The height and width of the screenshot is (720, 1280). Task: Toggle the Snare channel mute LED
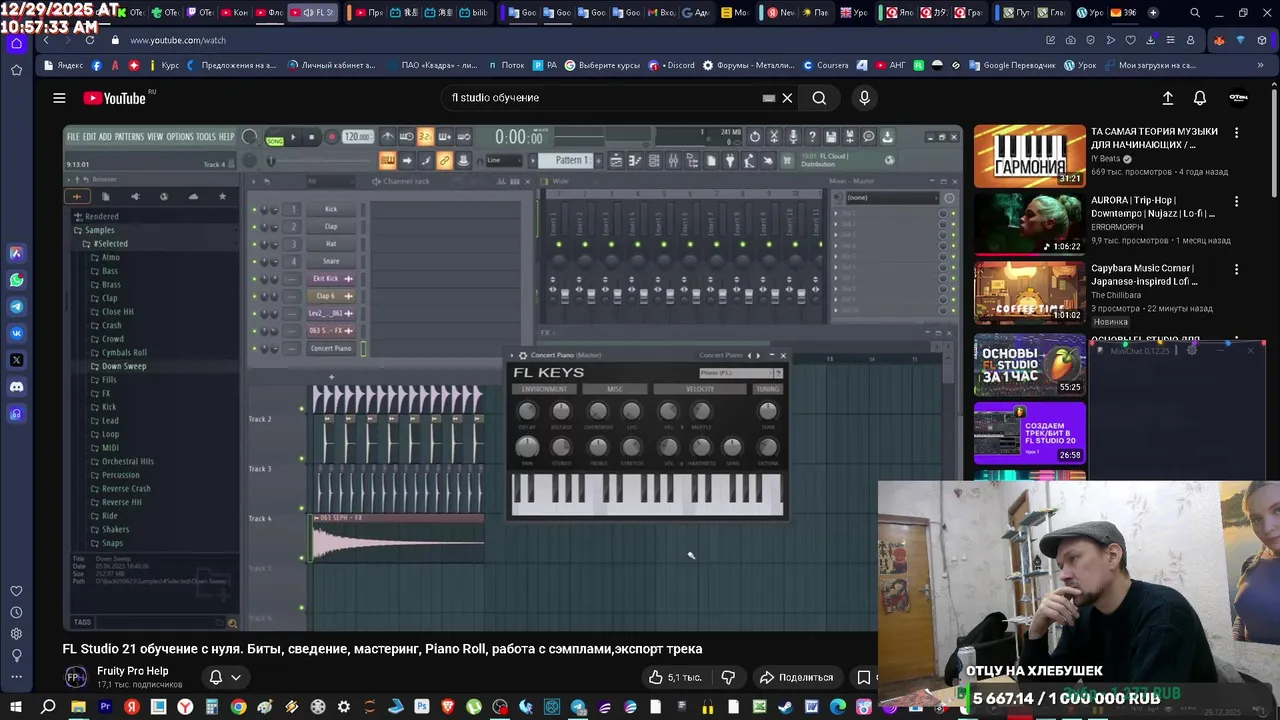click(x=254, y=261)
